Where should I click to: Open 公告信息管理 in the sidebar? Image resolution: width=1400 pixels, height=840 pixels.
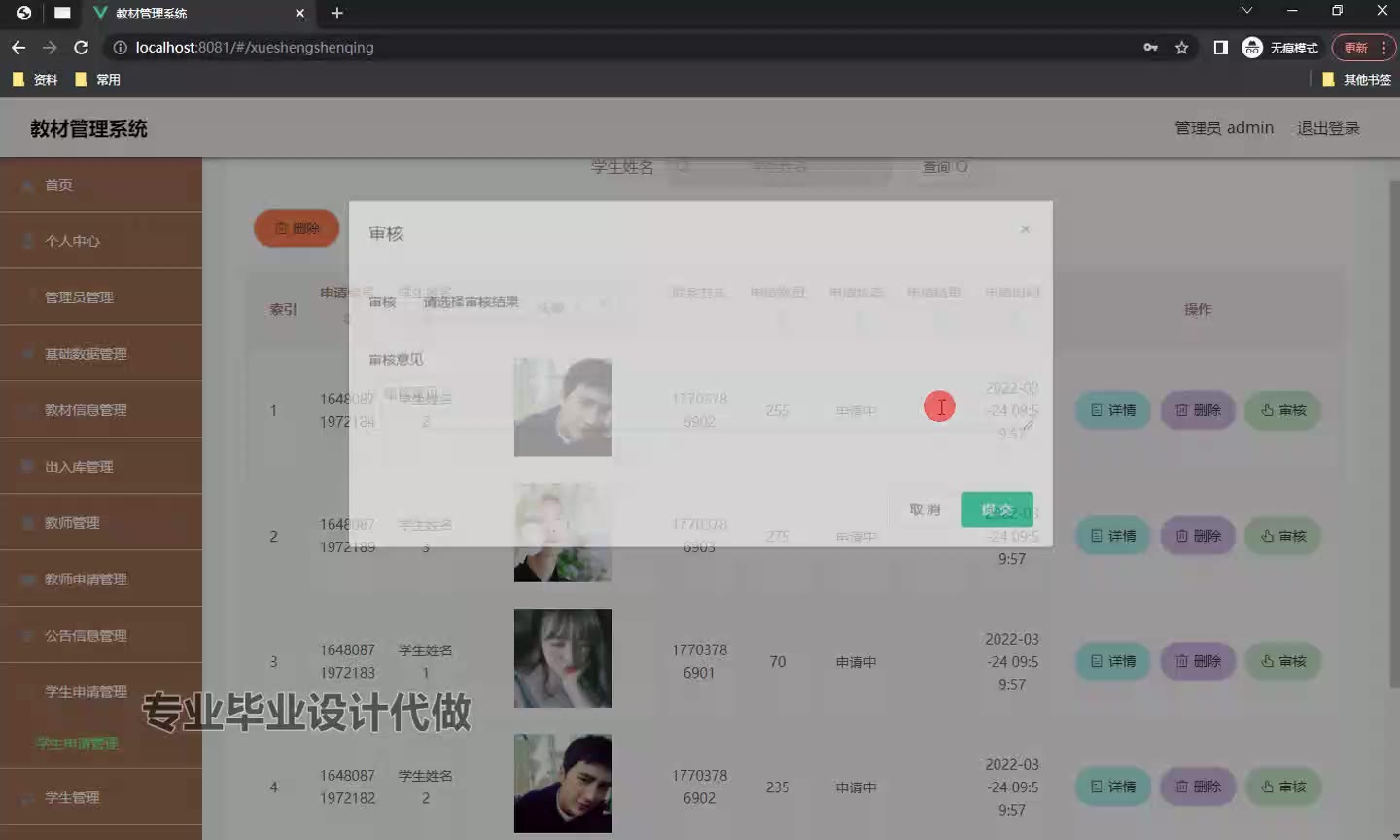coord(101,636)
